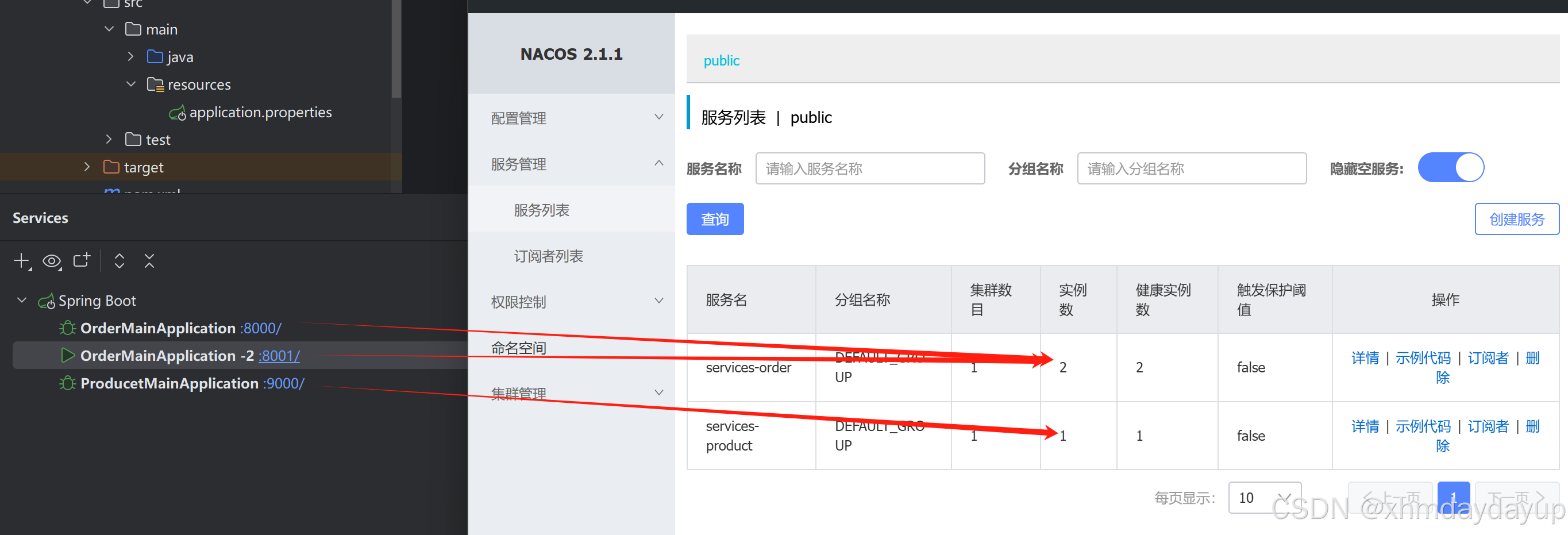Click the debug icon beside OrderMainApplication :8000

[67, 328]
